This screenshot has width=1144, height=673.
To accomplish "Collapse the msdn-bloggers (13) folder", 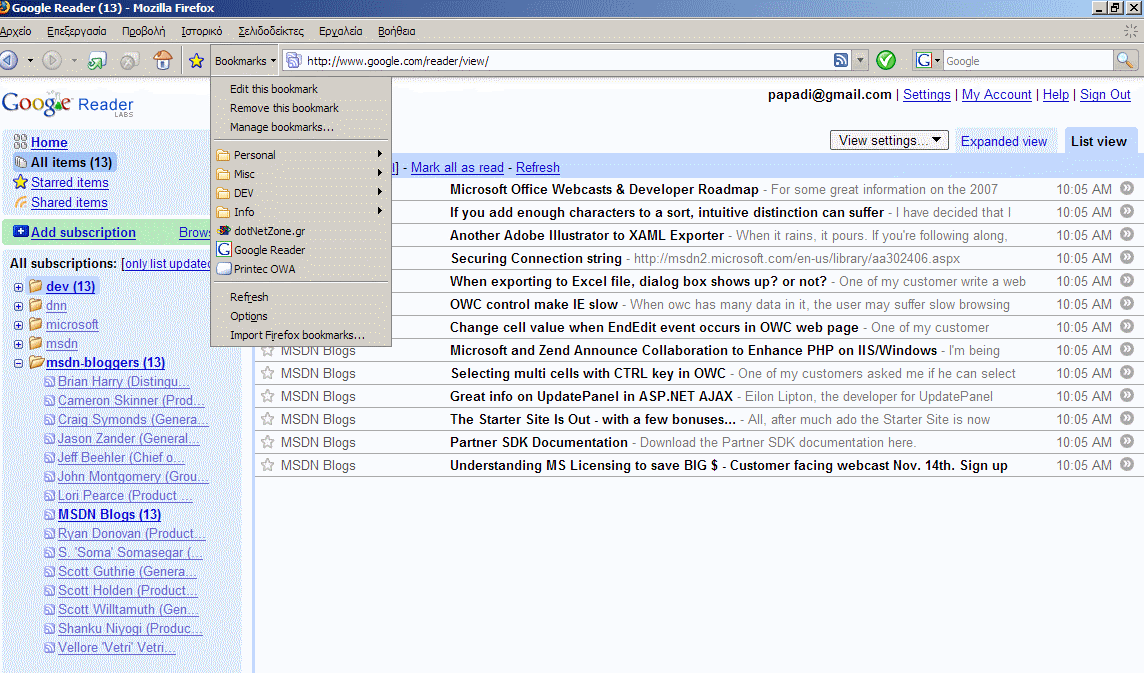I will pos(18,363).
